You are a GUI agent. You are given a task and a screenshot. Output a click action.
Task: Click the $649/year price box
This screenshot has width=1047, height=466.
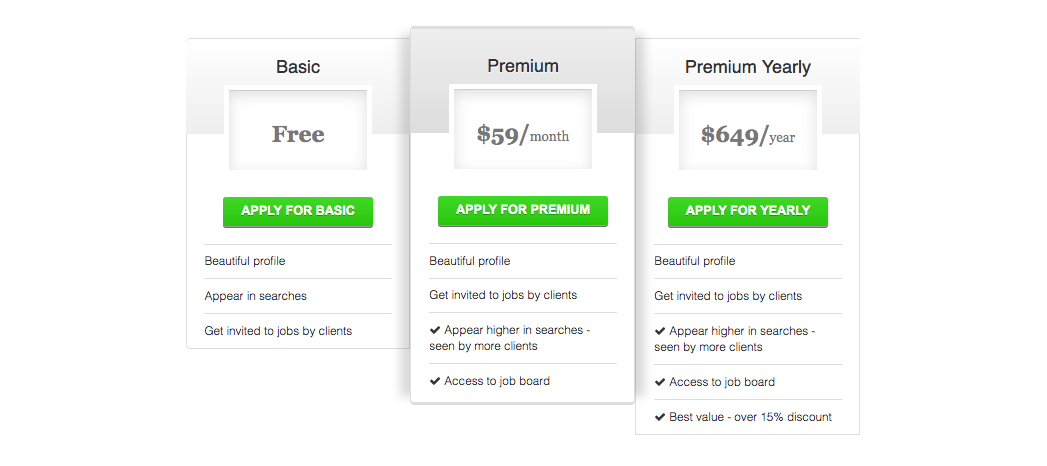(x=747, y=134)
